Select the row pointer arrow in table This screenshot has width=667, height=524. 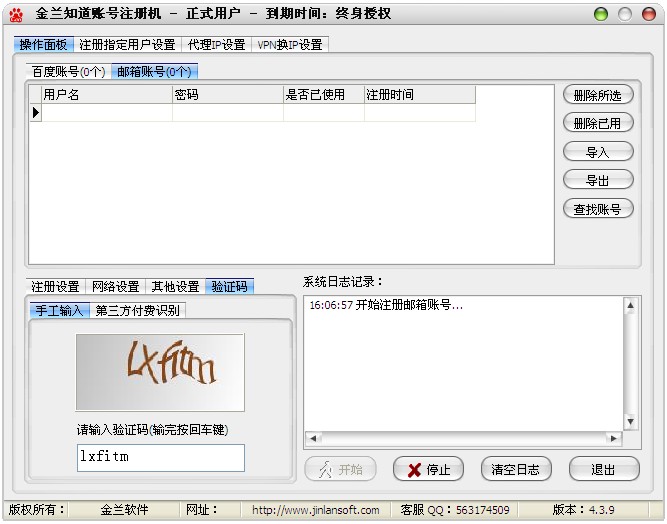pyautogui.click(x=36, y=113)
